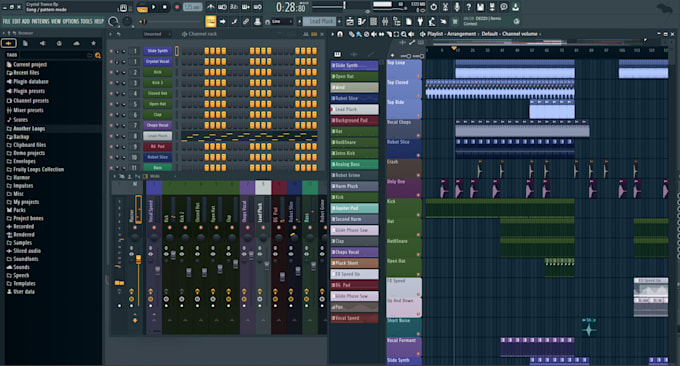This screenshot has height=366, width=680.
Task: Select the Robot Slice channel button
Action: pyautogui.click(x=157, y=157)
